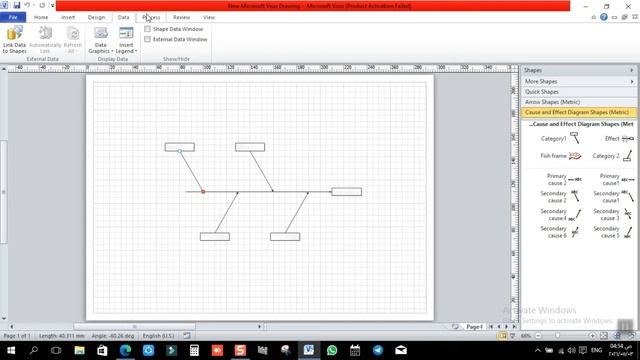Viewport: 640px width, 360px height.
Task: Click the Effect box on the diagram
Action: (347, 192)
